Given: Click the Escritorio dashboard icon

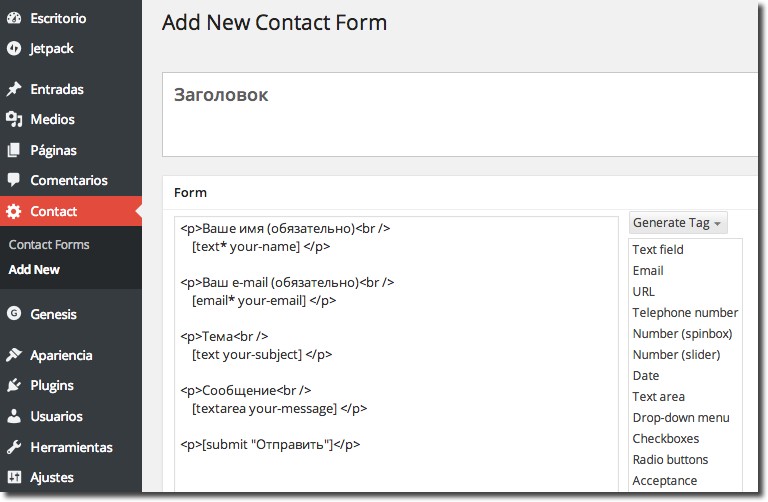Looking at the screenshot, I should pyautogui.click(x=14, y=18).
